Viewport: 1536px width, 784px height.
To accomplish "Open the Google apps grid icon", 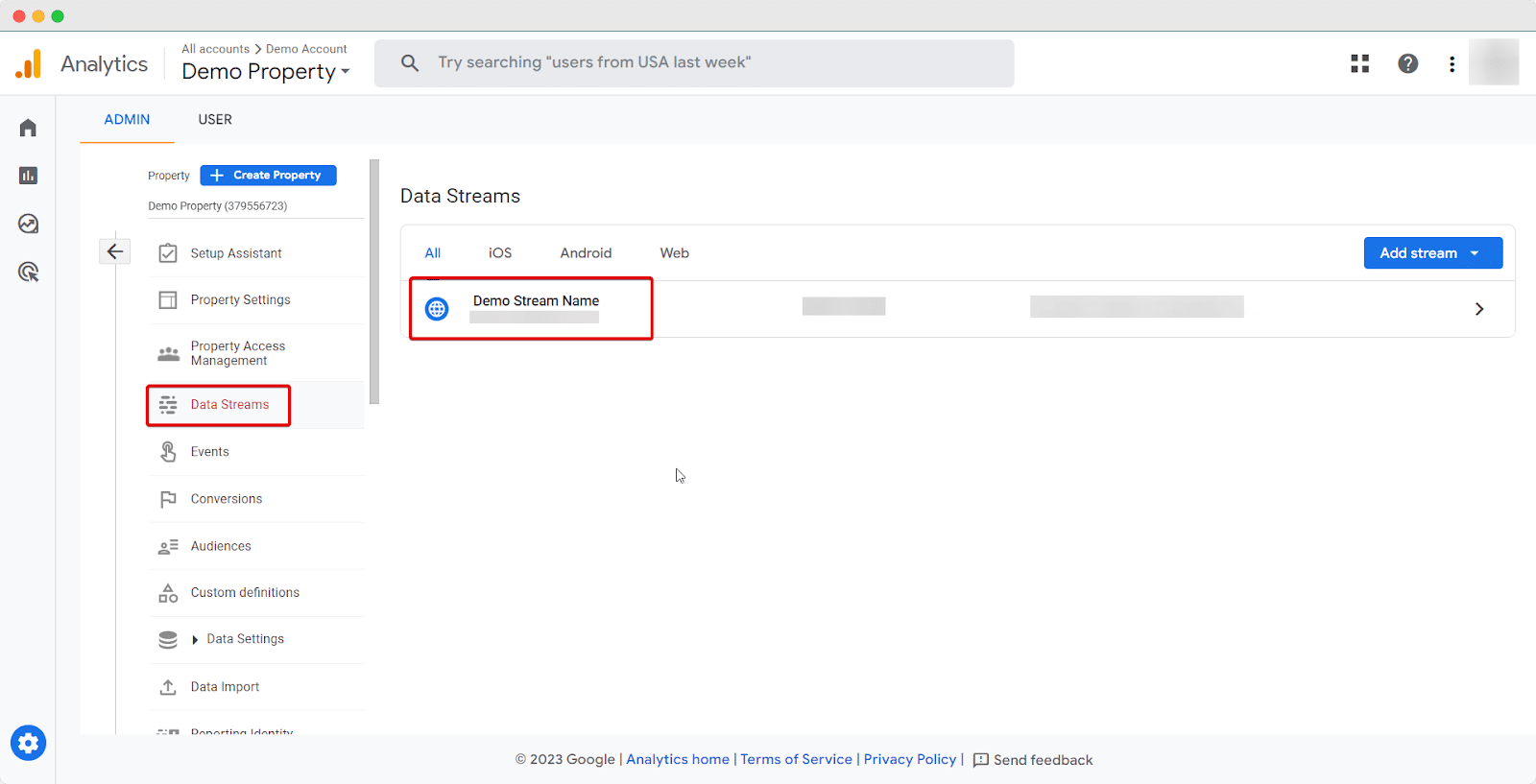I will coord(1359,63).
